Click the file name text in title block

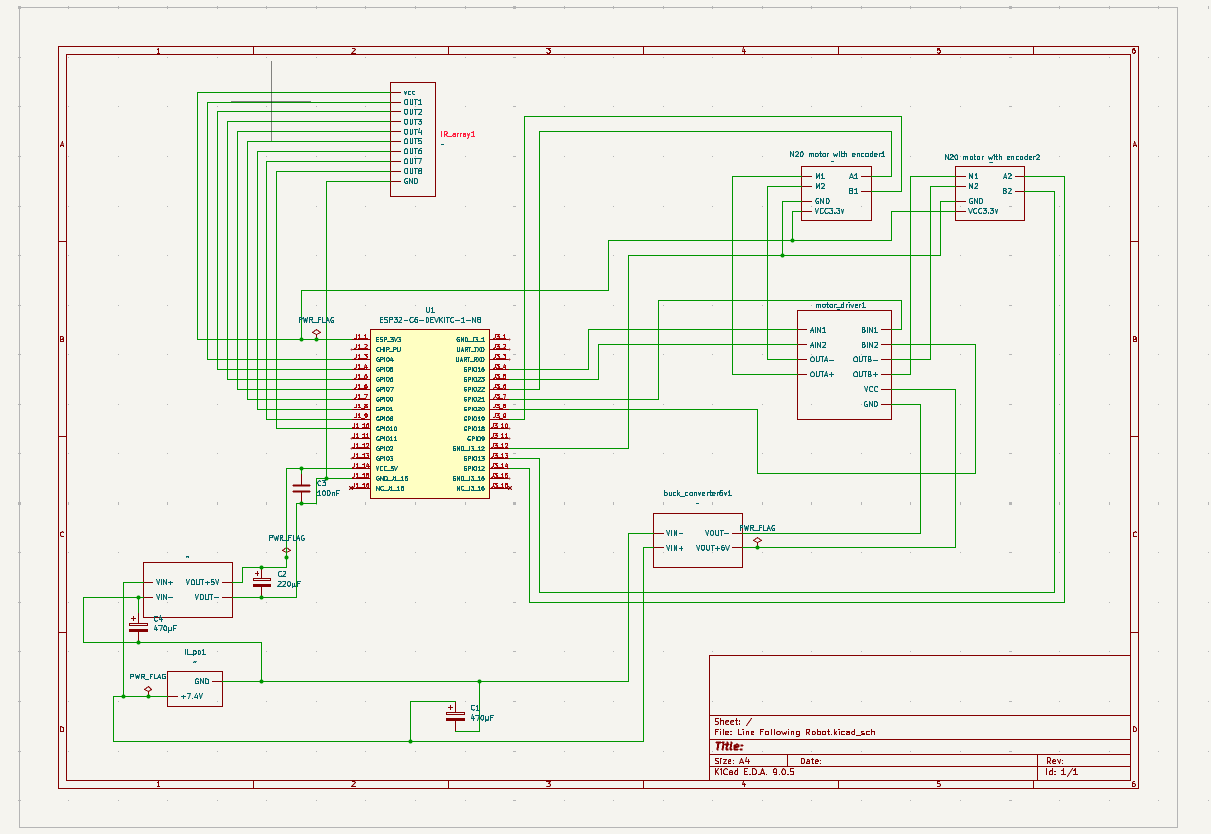(795, 732)
